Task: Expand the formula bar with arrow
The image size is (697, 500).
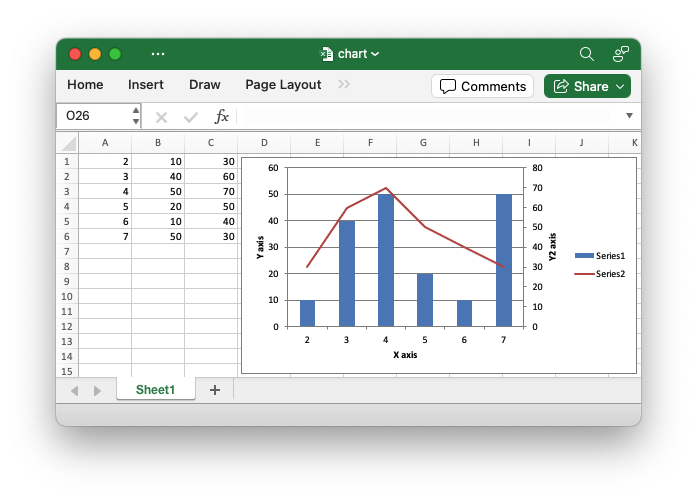Action: point(629,116)
